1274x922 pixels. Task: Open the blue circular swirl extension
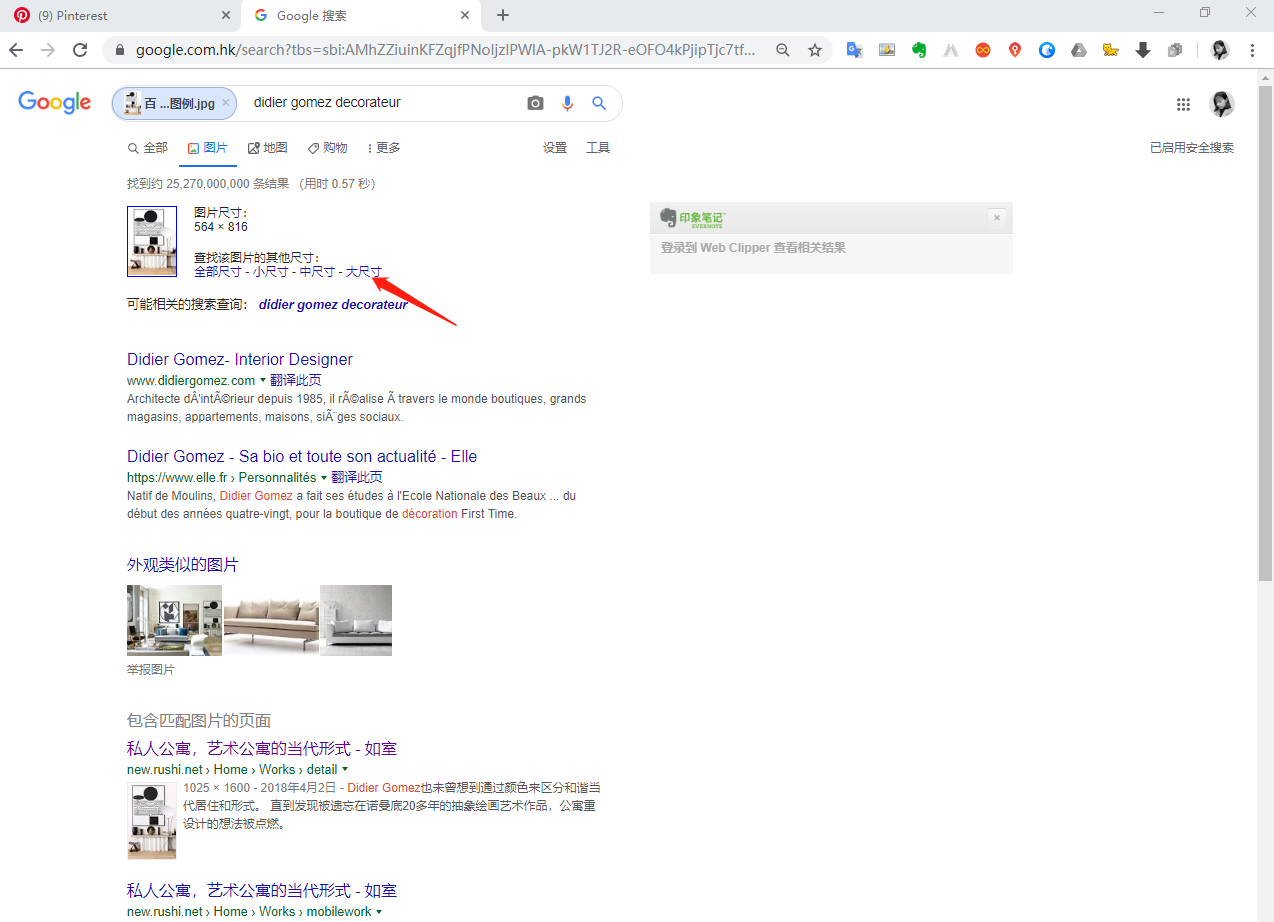click(1047, 50)
